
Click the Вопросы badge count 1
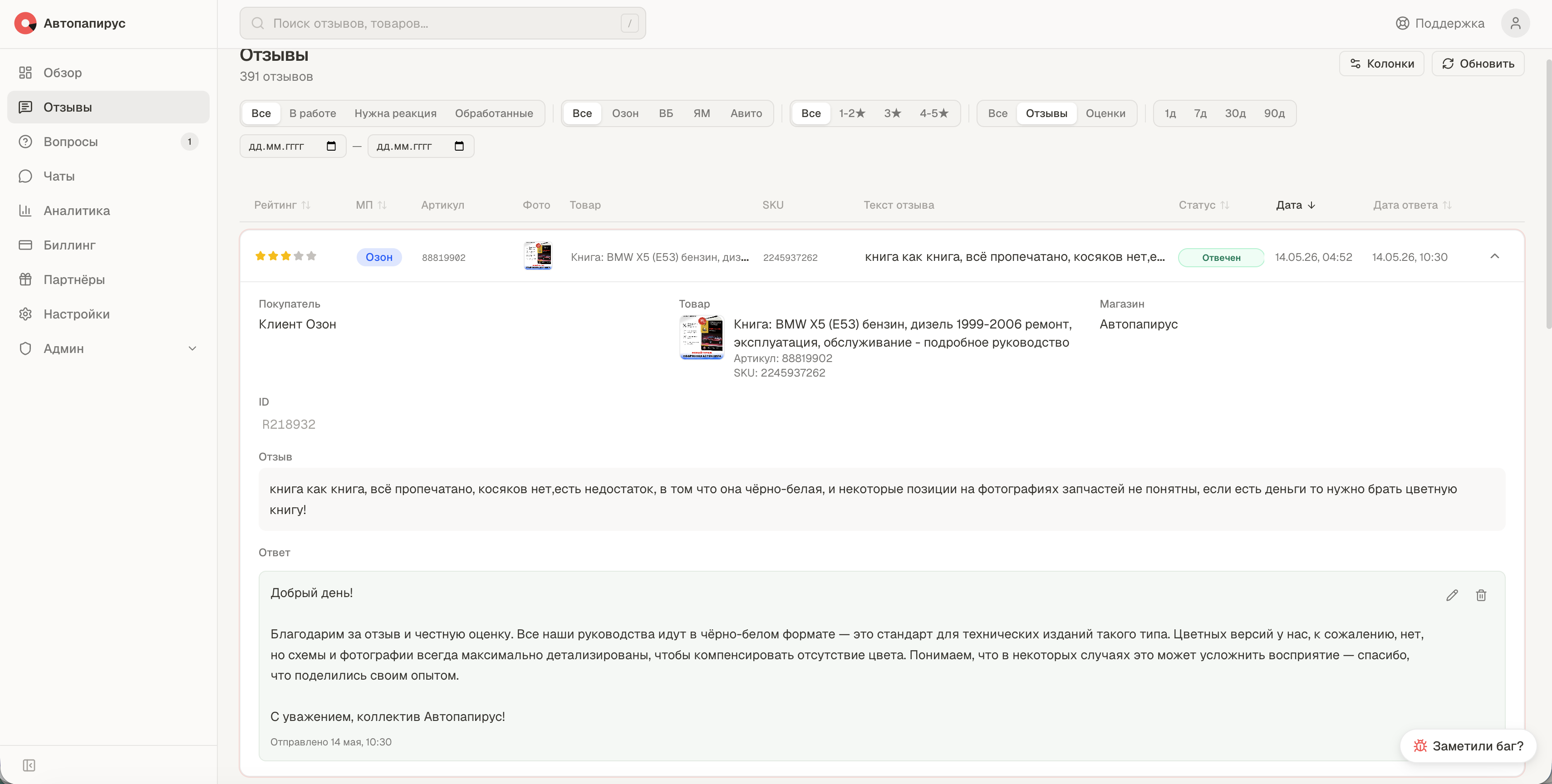189,142
